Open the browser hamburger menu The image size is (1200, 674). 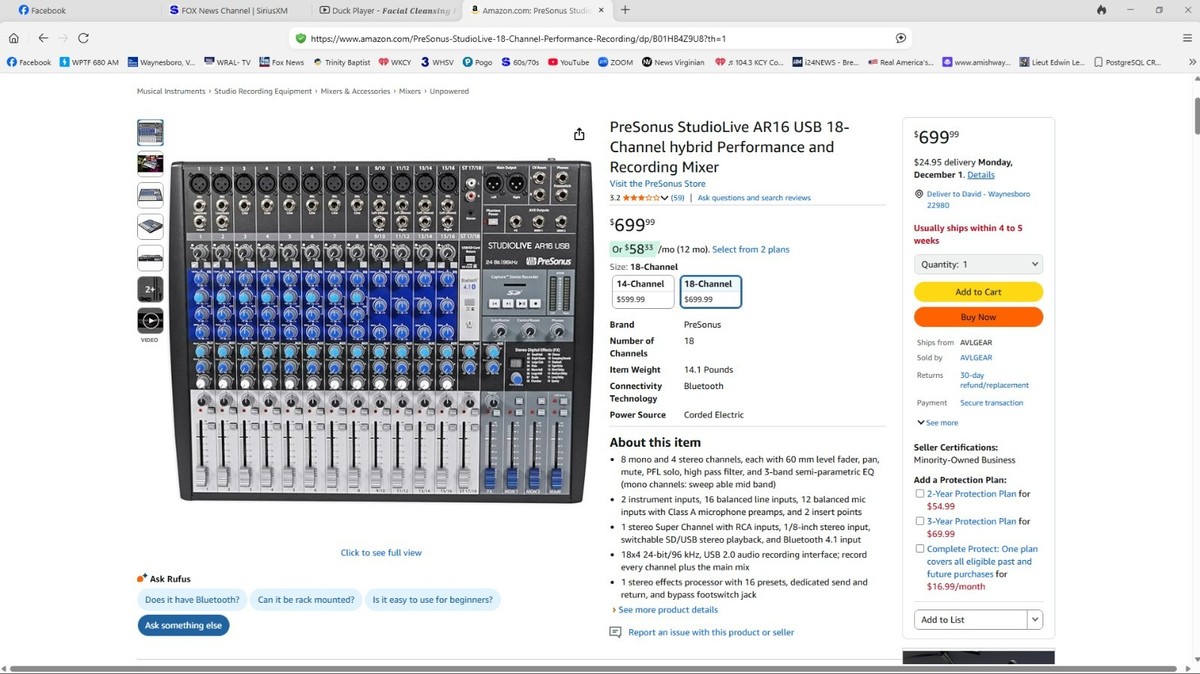click(x=1187, y=38)
